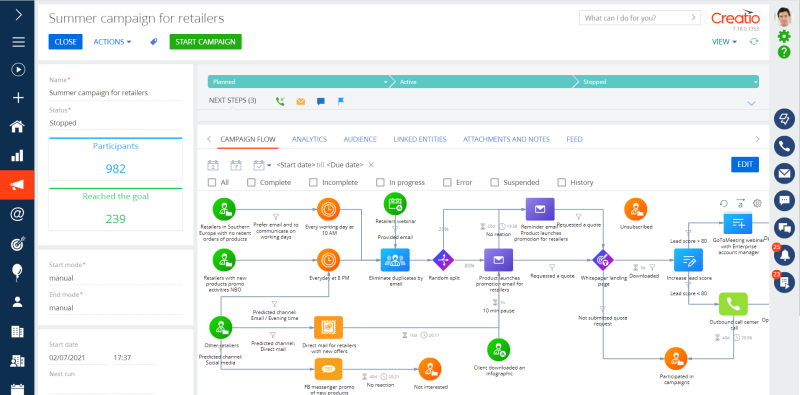
Task: Switch to the Analytics tab
Action: [x=309, y=139]
